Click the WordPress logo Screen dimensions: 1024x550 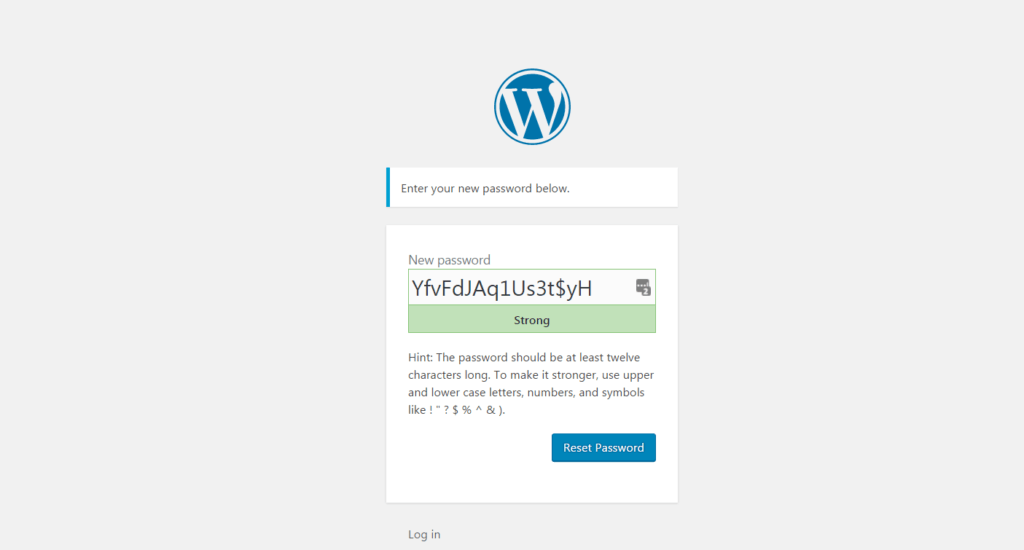(532, 106)
